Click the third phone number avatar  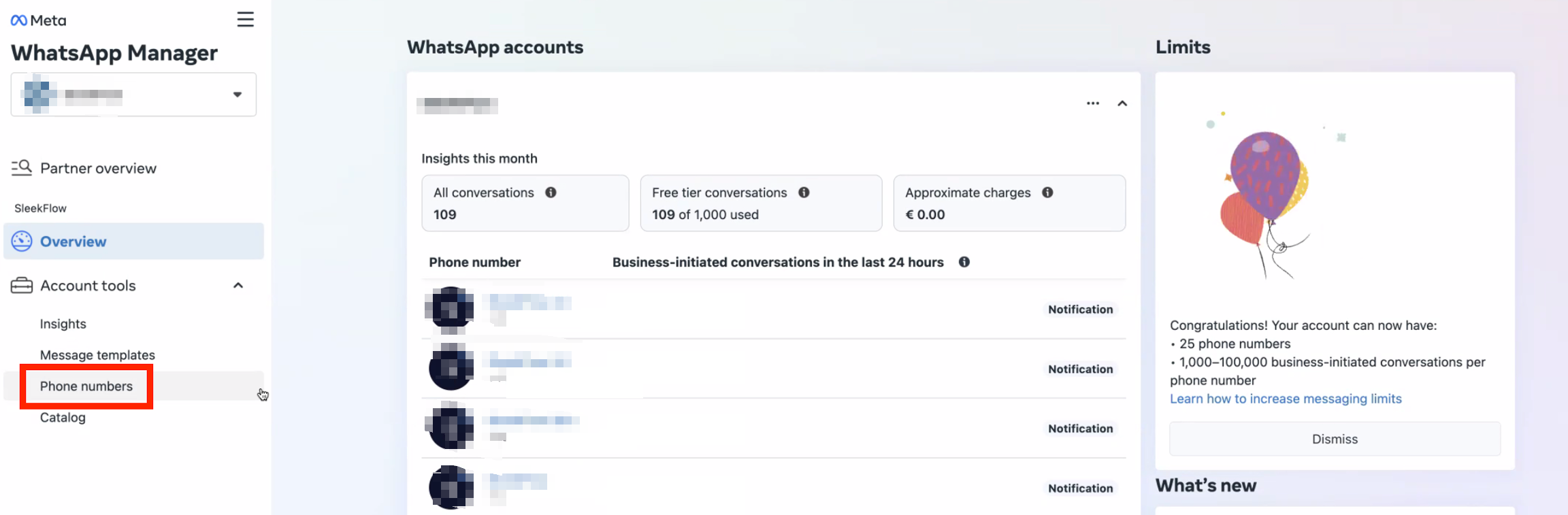coord(450,426)
